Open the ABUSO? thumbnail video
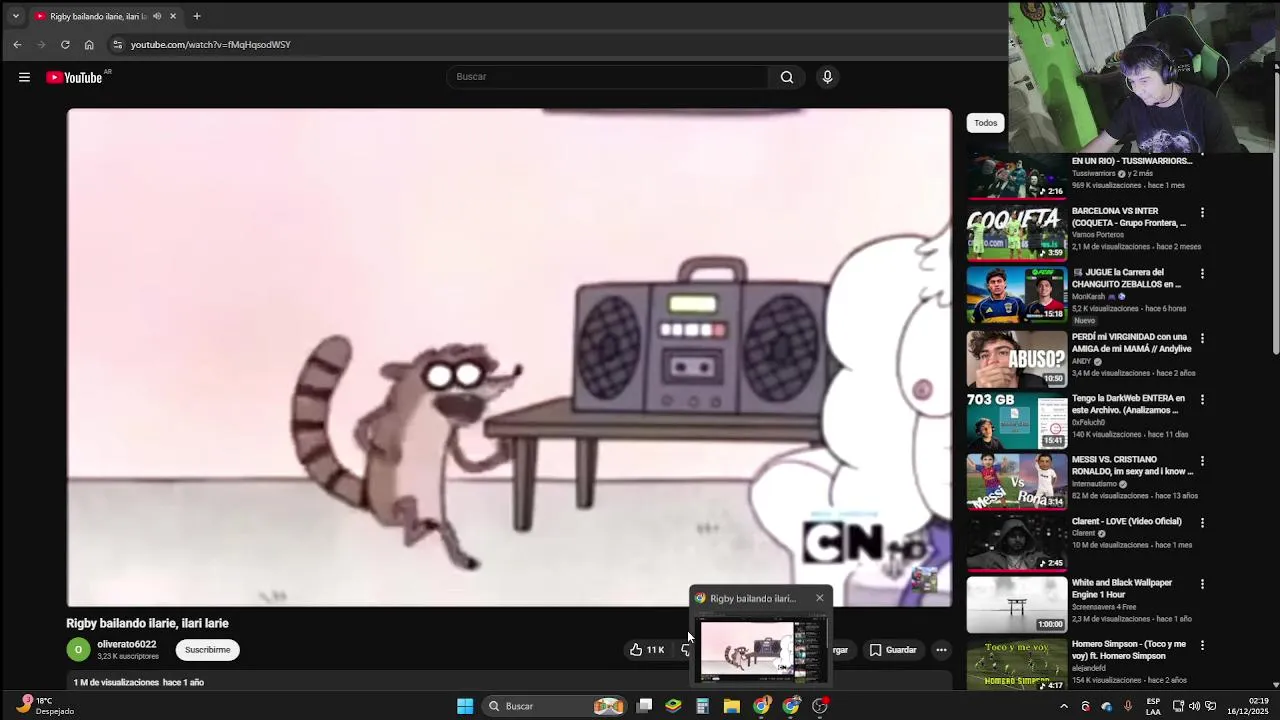 point(1017,359)
